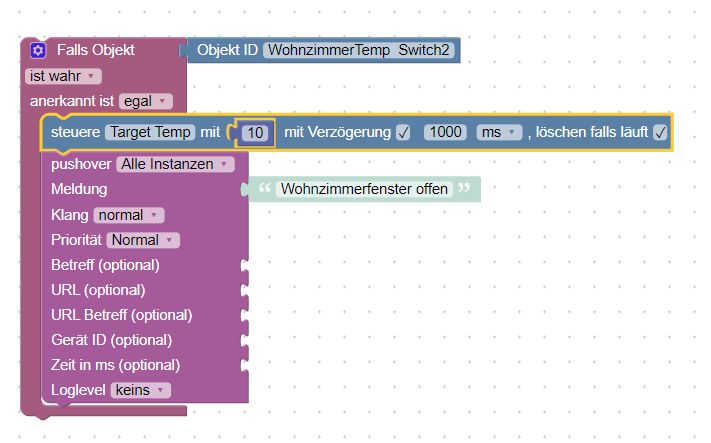Viewport: 711px width, 443px height.
Task: Click the Klang label
Action: coord(69,215)
